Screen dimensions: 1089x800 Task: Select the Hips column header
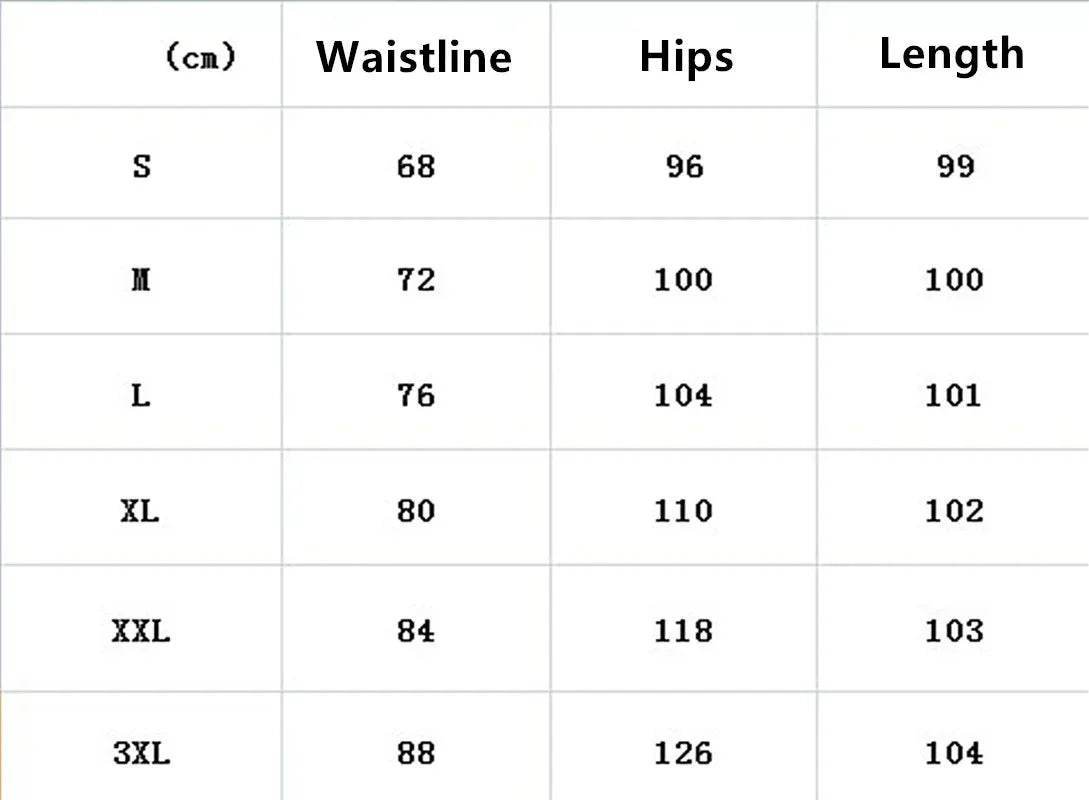pos(686,57)
